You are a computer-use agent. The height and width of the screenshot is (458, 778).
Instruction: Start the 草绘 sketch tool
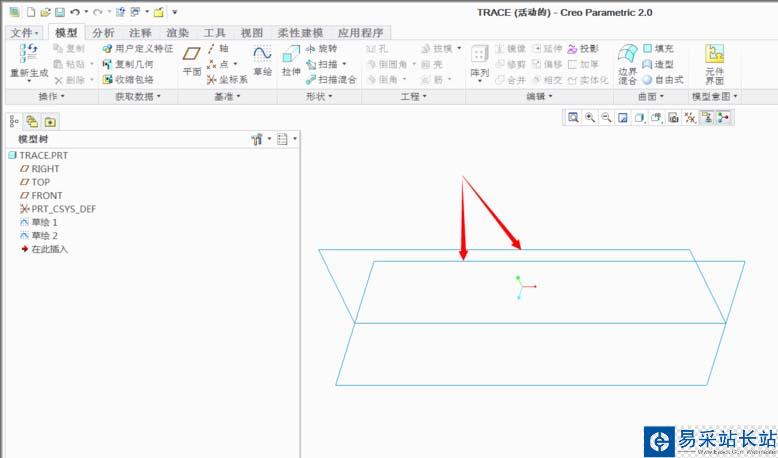pos(262,62)
